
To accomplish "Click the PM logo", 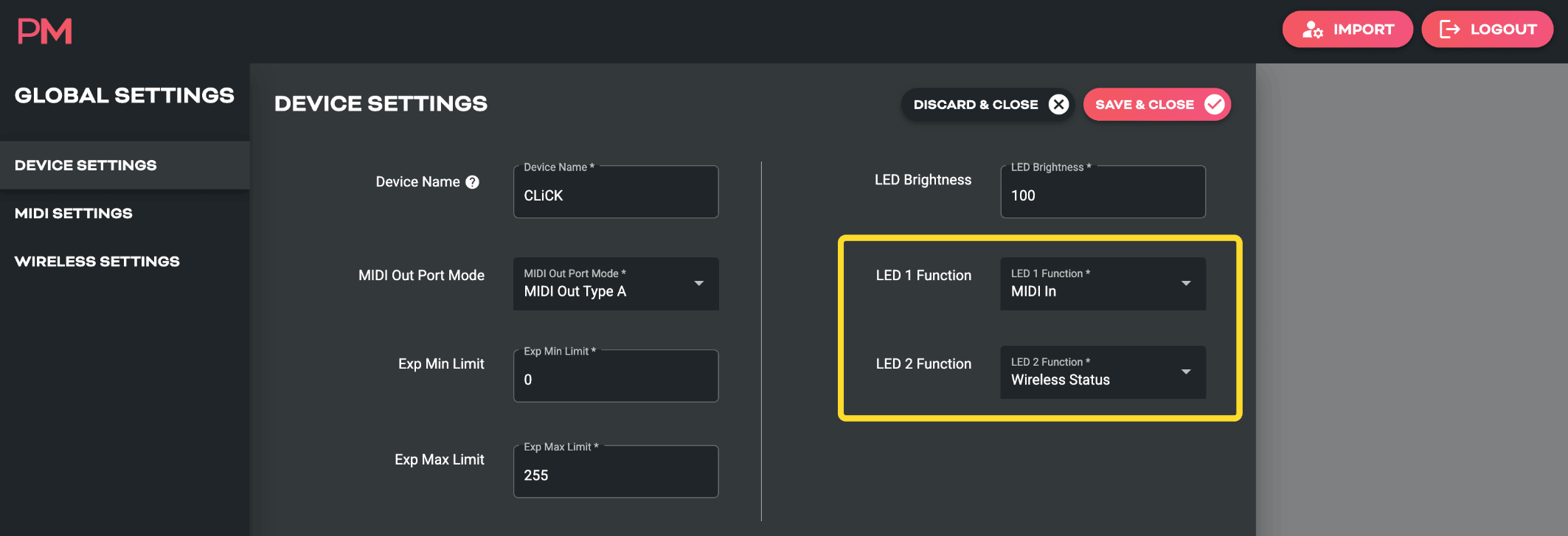I will click(44, 31).
